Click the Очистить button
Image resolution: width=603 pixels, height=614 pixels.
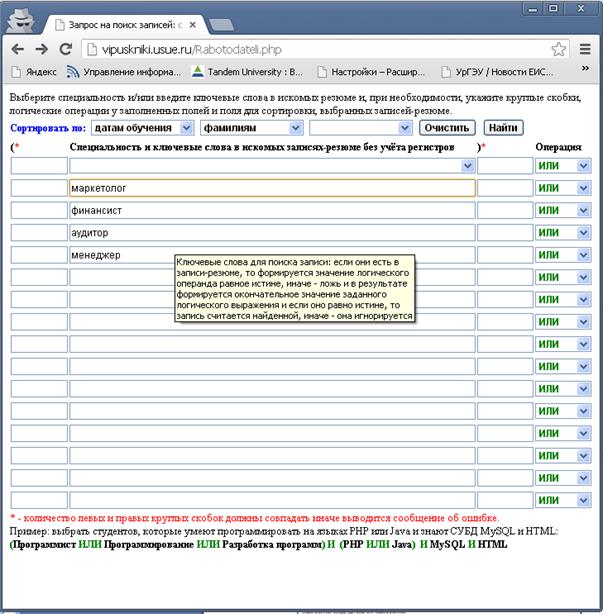[x=447, y=128]
